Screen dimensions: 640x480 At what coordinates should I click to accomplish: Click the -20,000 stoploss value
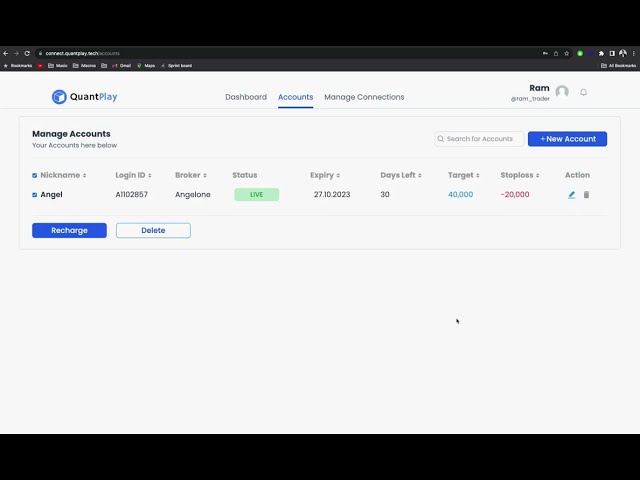coord(515,195)
